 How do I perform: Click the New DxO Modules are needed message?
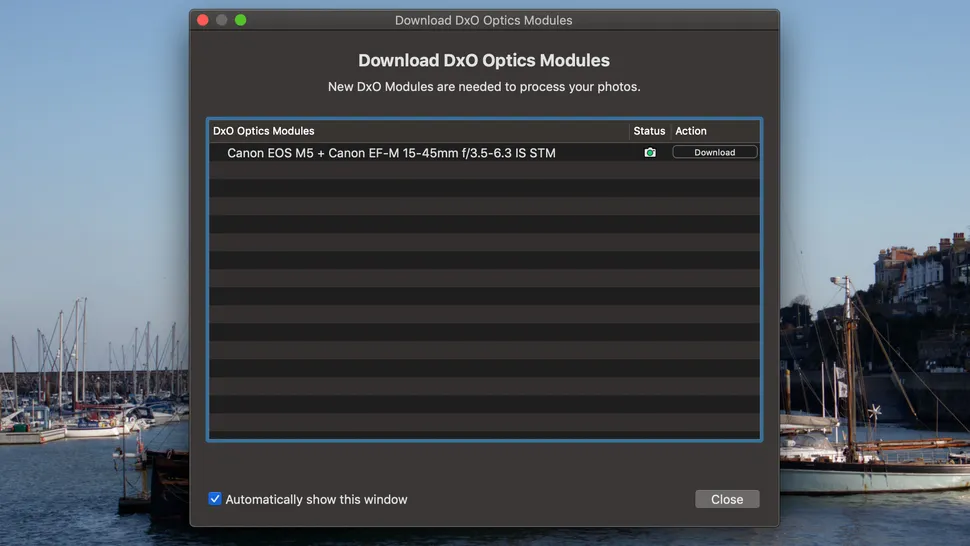point(484,87)
